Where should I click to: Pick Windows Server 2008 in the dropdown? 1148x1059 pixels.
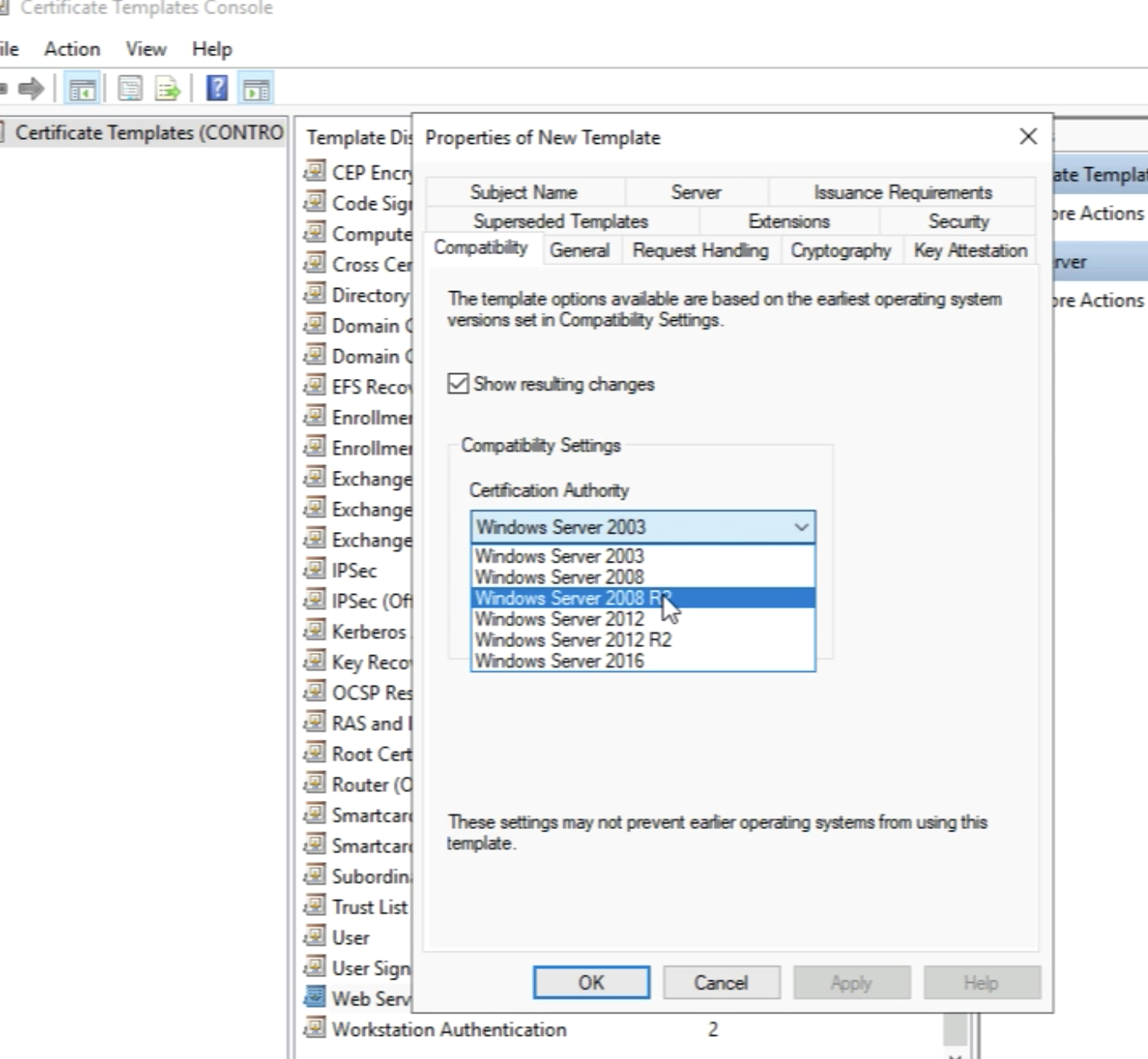click(x=559, y=577)
